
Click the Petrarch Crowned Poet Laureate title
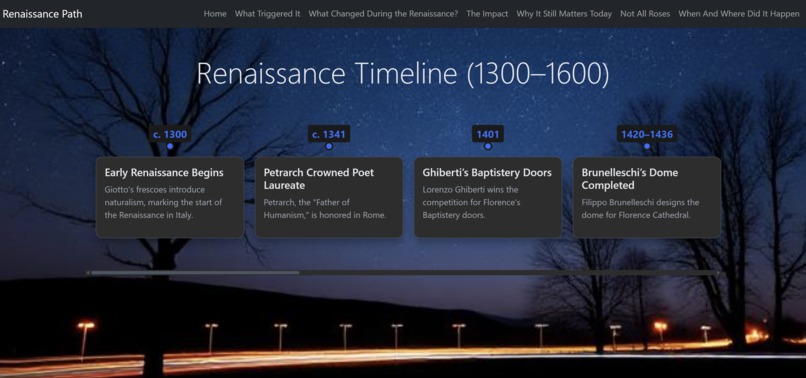(319, 178)
